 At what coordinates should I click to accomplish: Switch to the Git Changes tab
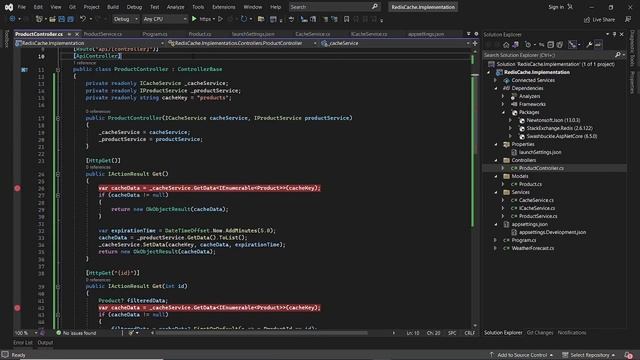click(540, 333)
